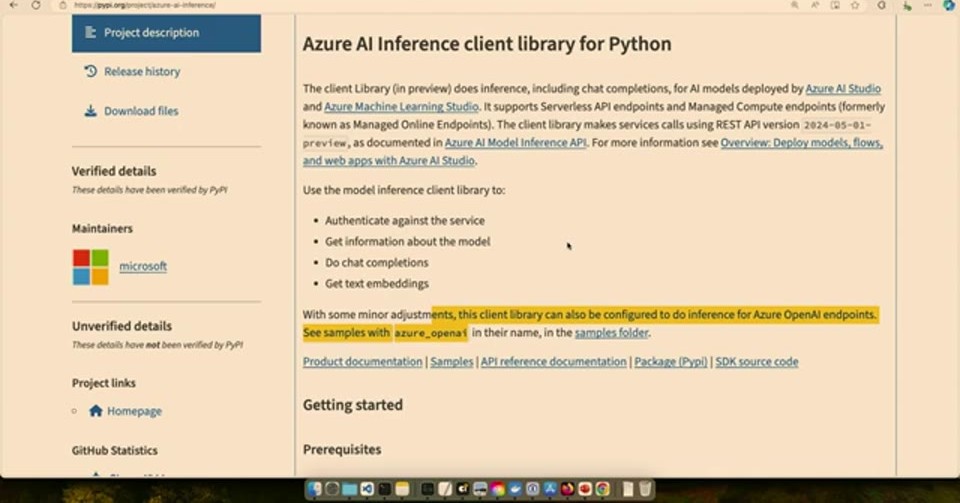Open the Homepage project link

(134, 411)
